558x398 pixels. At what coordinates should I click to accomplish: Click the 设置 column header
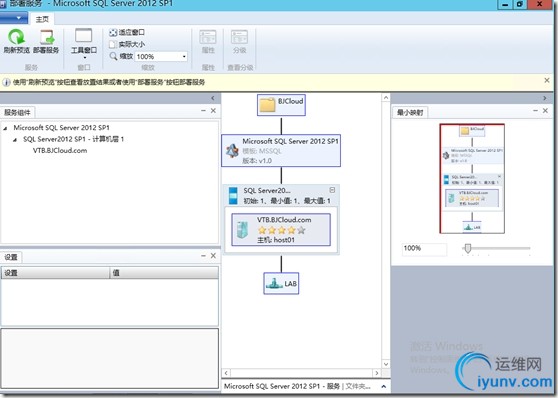pos(56,273)
